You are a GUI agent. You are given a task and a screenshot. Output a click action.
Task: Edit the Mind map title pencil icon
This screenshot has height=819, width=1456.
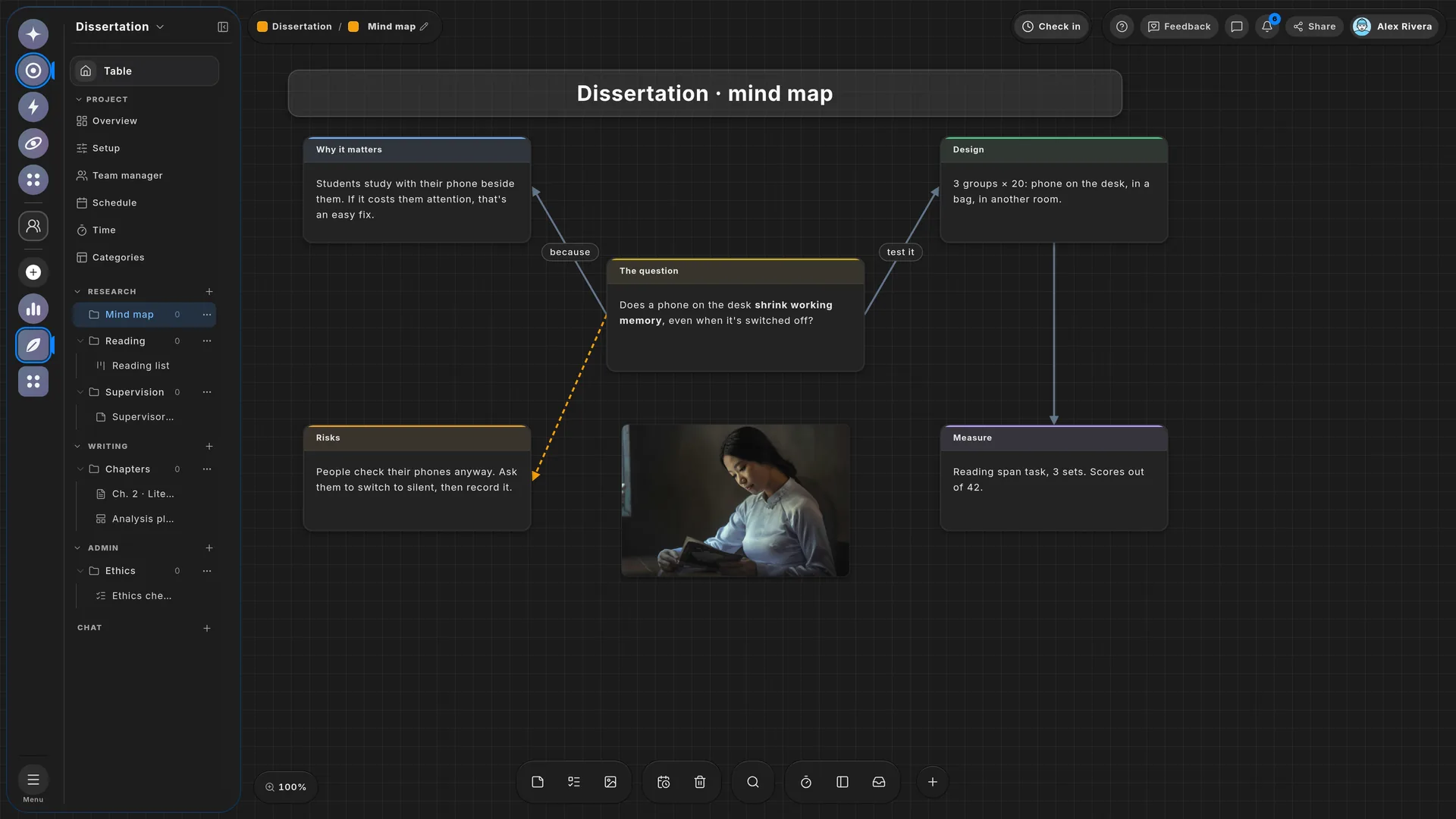(425, 27)
